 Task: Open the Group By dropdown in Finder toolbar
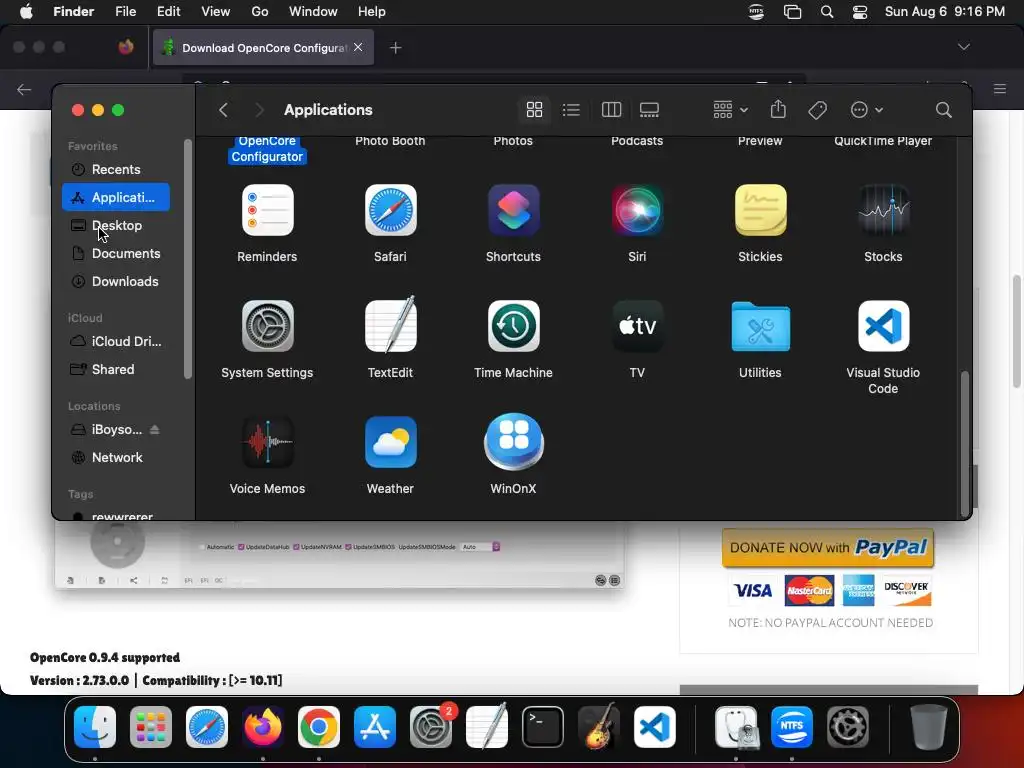point(730,110)
